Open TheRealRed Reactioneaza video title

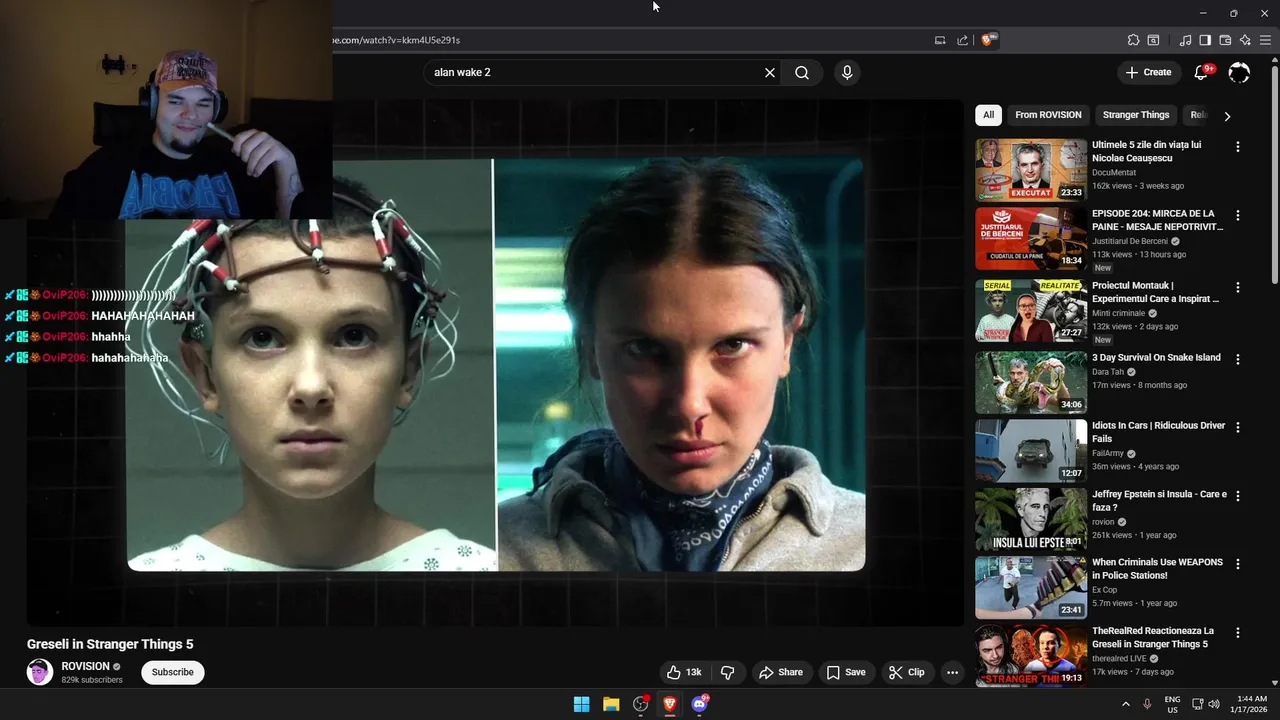coord(1153,638)
